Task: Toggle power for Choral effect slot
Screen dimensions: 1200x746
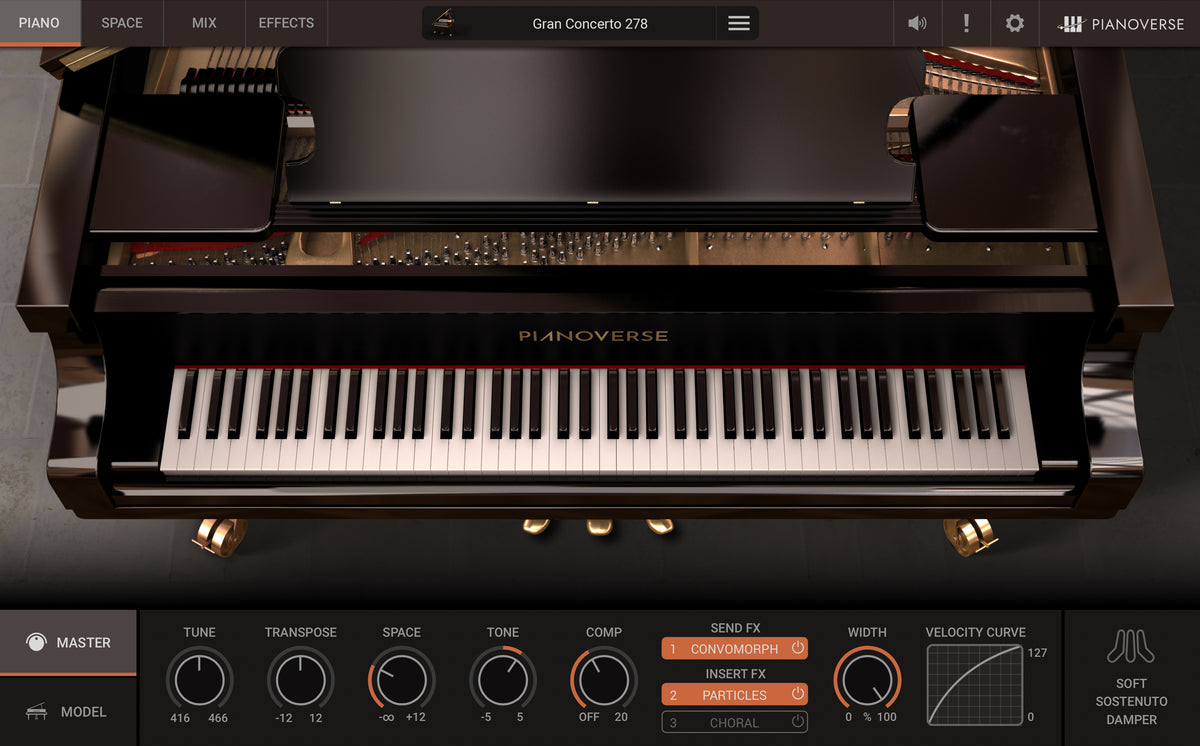Action: coord(797,722)
